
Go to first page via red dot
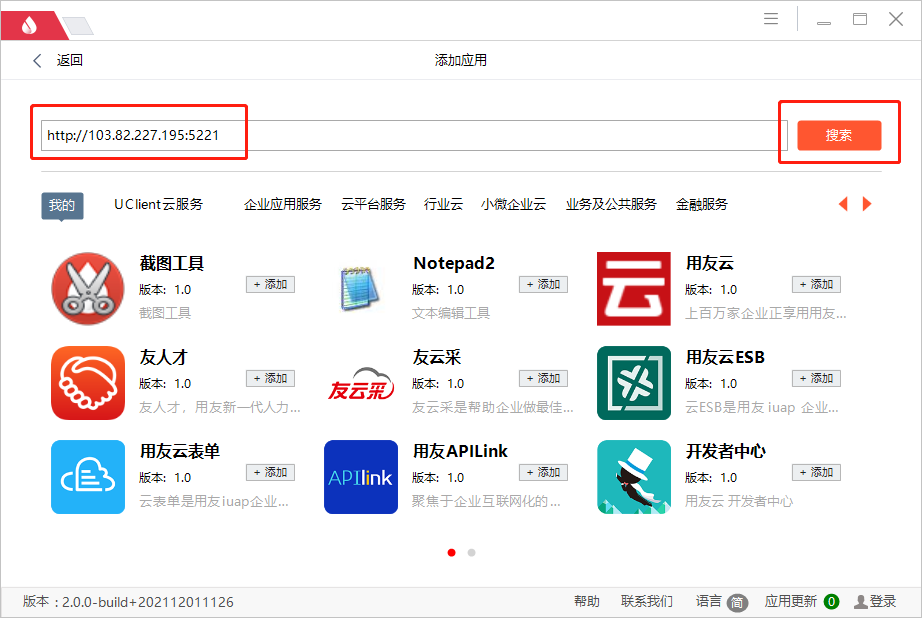(452, 552)
